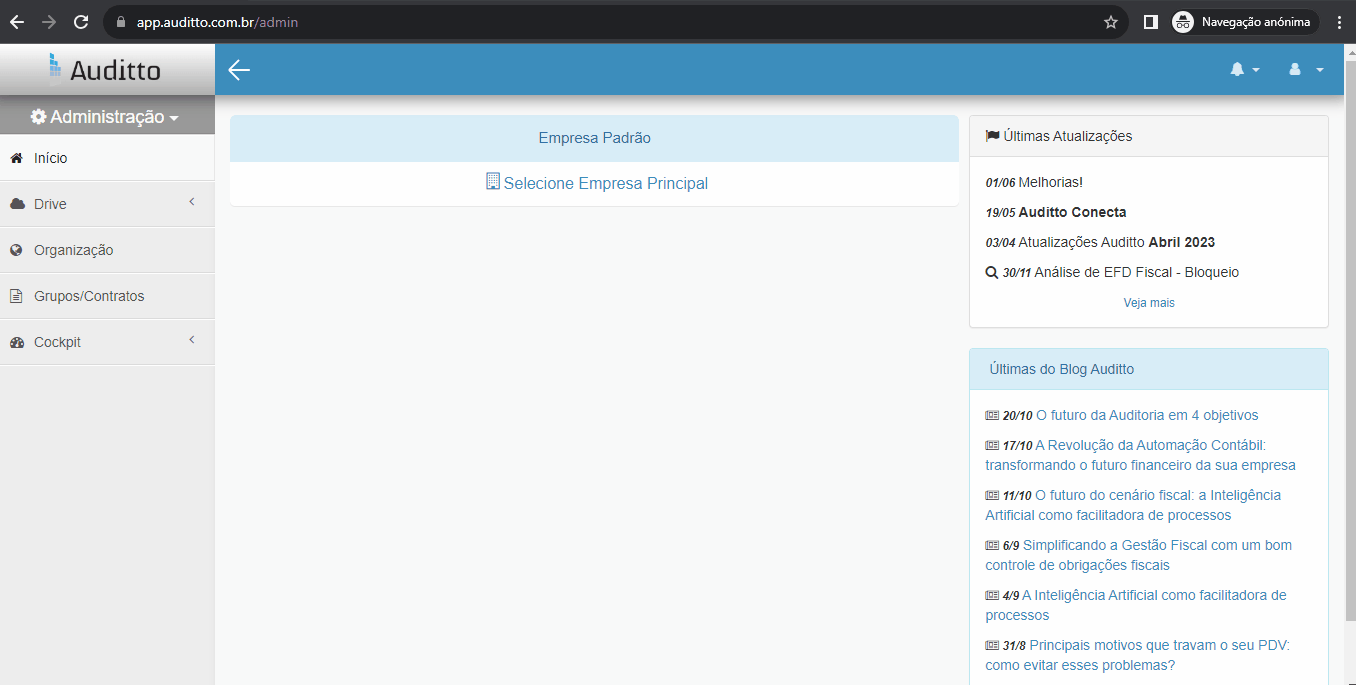Click the Últimas do Blog Auditto header
This screenshot has height=685, width=1356.
(x=1149, y=369)
